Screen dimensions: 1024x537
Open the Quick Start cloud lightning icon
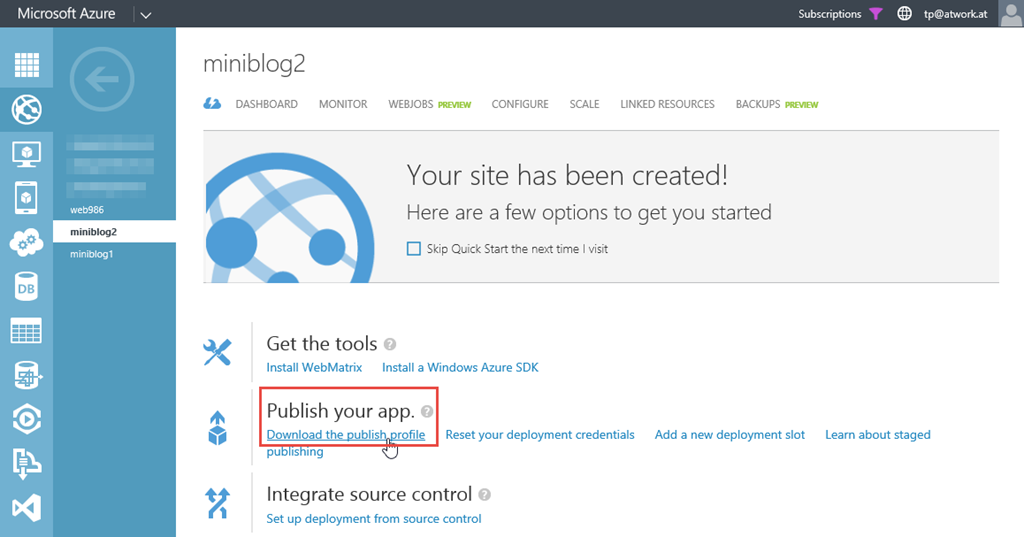click(212, 104)
